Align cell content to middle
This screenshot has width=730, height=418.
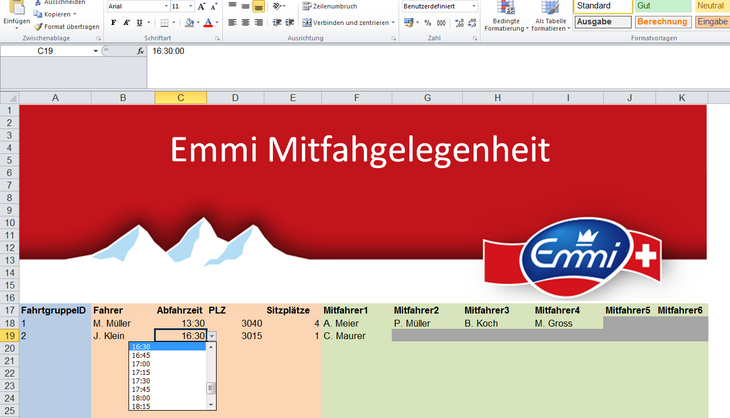245,6
